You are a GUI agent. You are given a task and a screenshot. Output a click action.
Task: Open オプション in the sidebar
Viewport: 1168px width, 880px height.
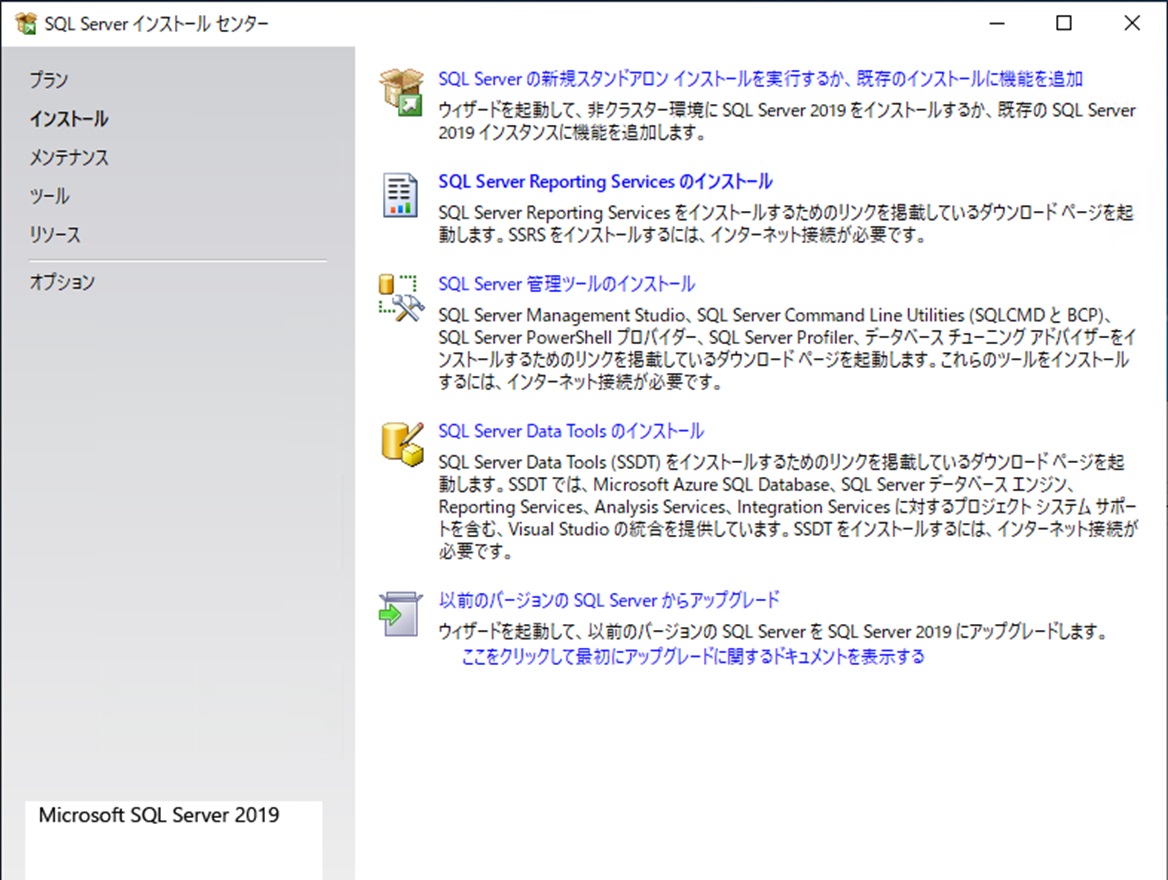point(62,283)
